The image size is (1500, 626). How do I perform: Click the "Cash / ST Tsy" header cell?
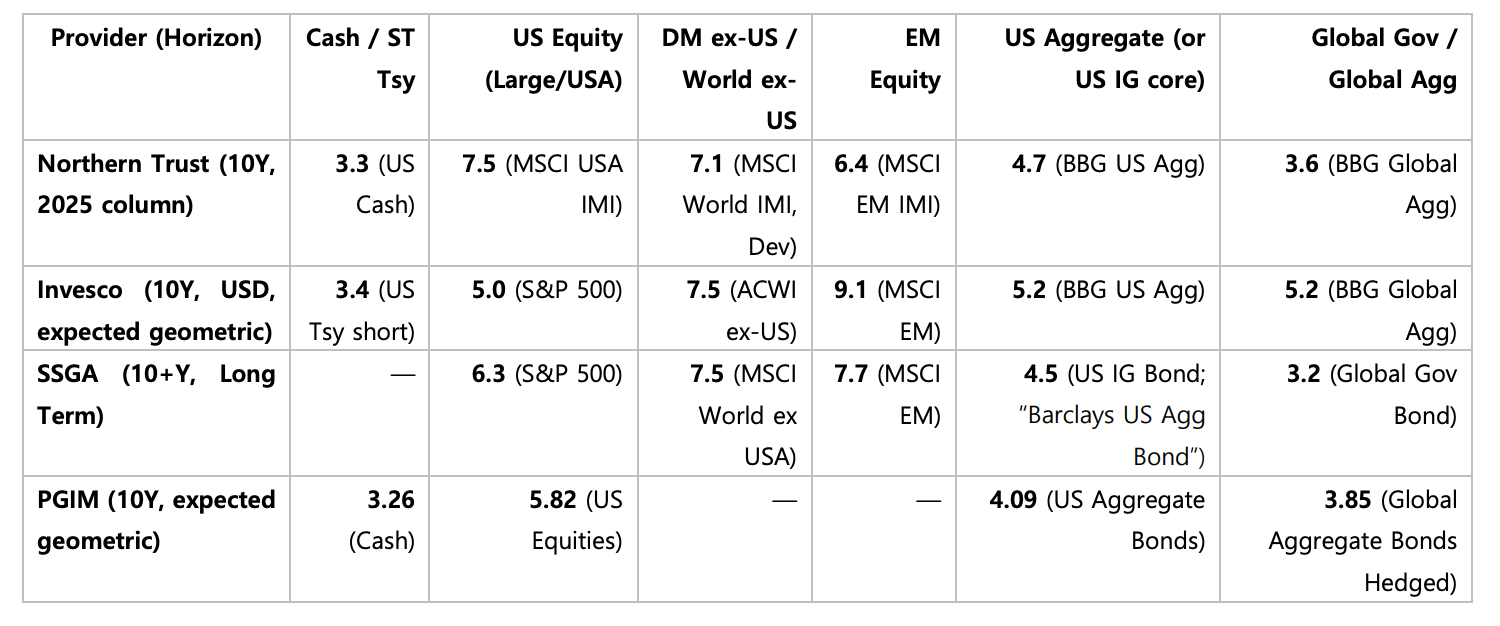(x=360, y=59)
